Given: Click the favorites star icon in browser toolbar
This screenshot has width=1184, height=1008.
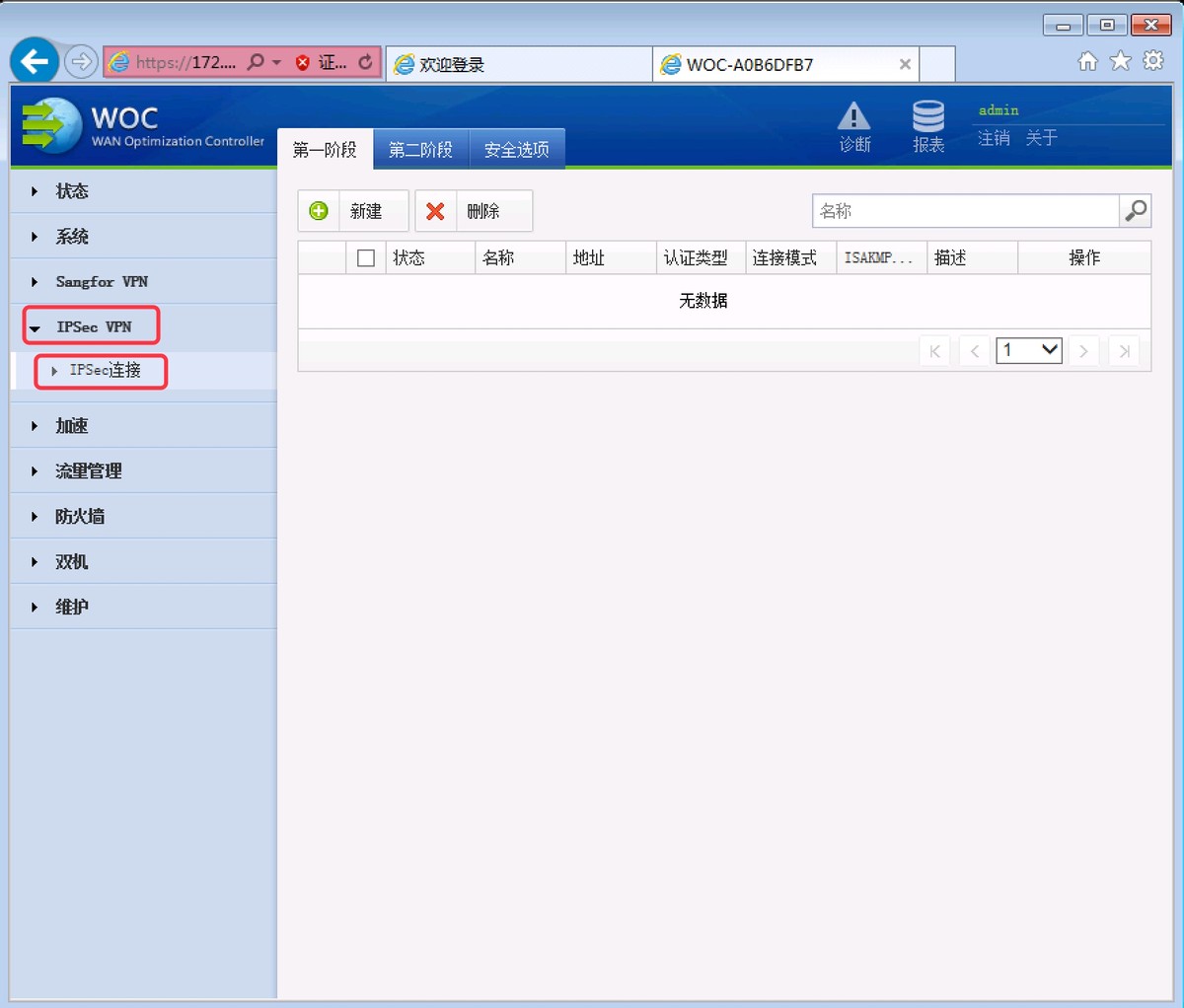Looking at the screenshot, I should [x=1120, y=60].
